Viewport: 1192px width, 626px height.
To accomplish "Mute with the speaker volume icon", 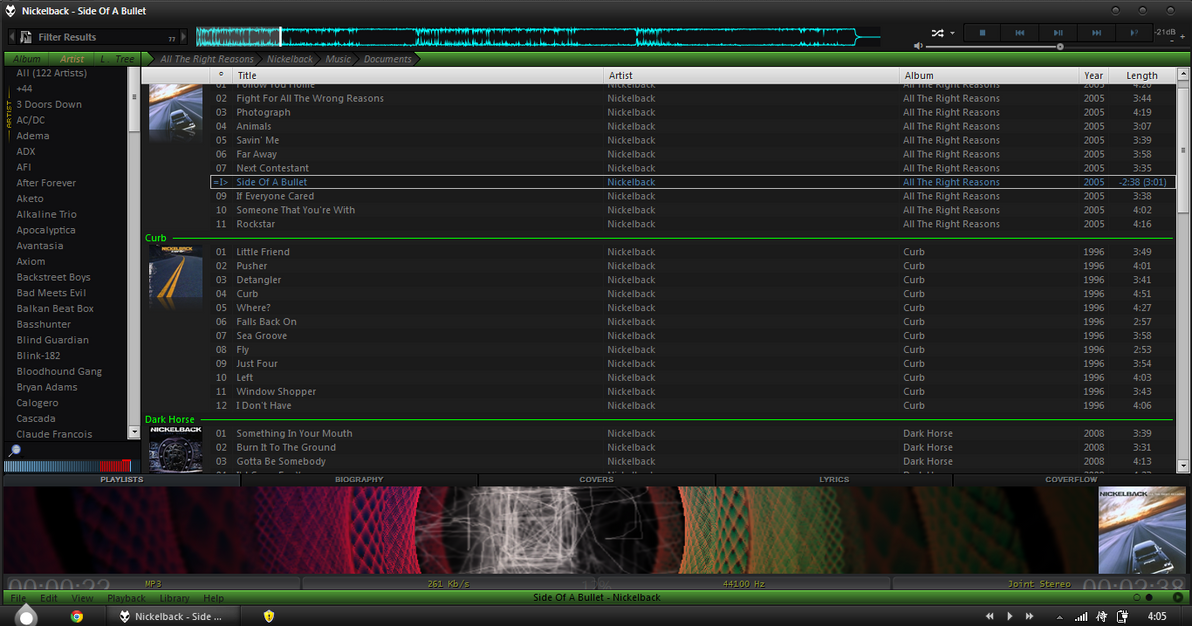I will pos(918,46).
